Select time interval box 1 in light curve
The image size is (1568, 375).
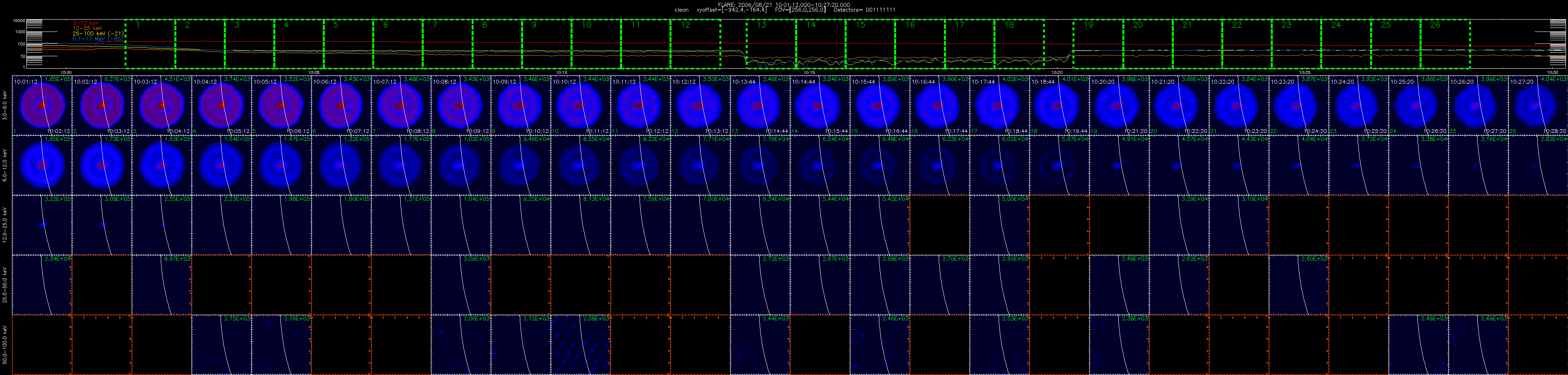[150, 43]
